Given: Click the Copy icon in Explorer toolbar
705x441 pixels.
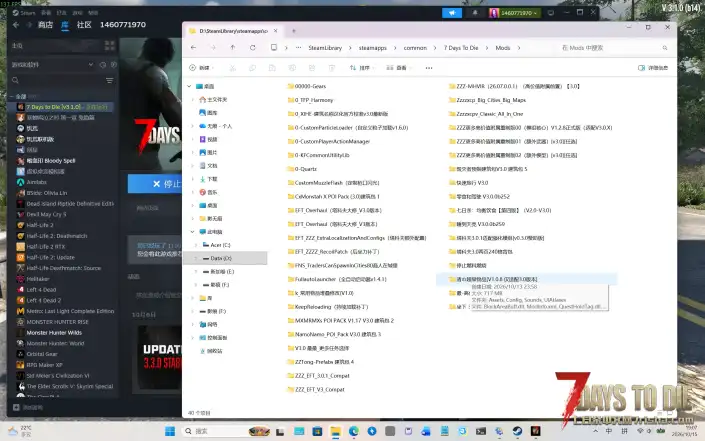Looking at the screenshot, I should tap(252, 68).
